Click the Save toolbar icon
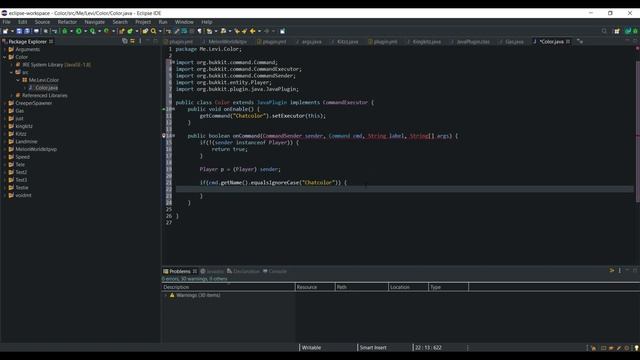 click(x=19, y=31)
